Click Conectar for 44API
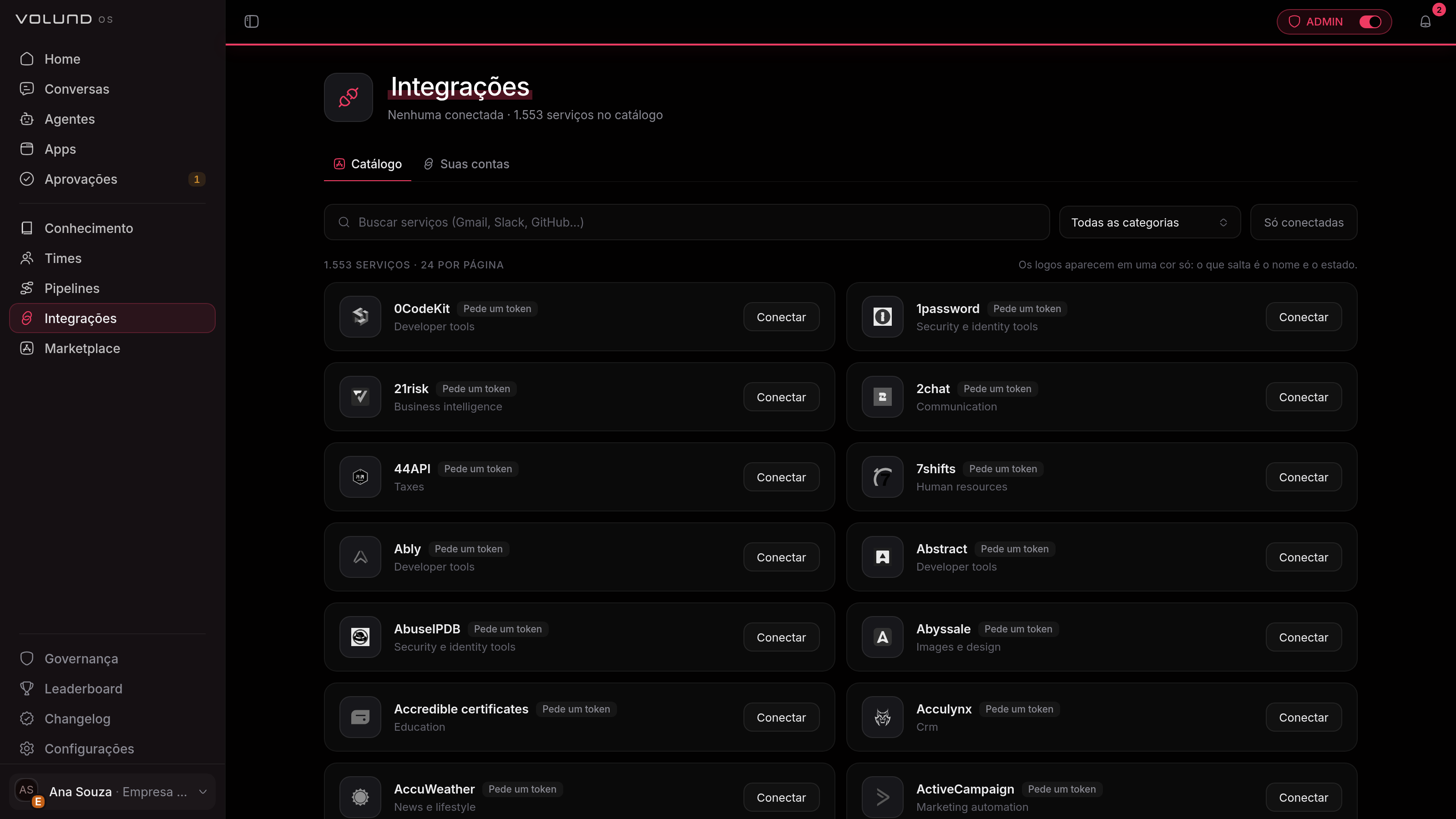This screenshot has height=819, width=1456. pos(781,477)
